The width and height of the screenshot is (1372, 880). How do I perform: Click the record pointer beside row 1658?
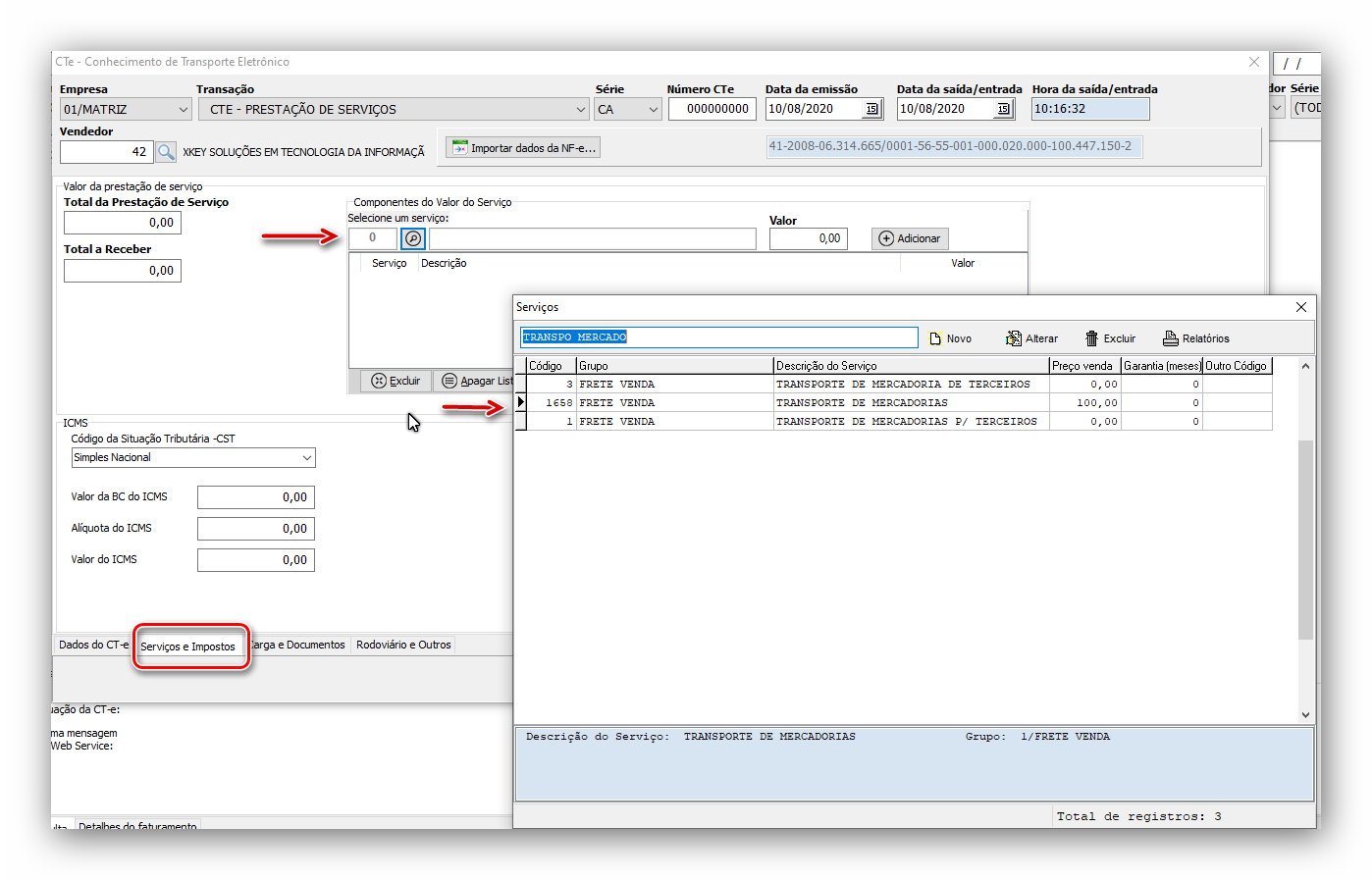tap(521, 402)
